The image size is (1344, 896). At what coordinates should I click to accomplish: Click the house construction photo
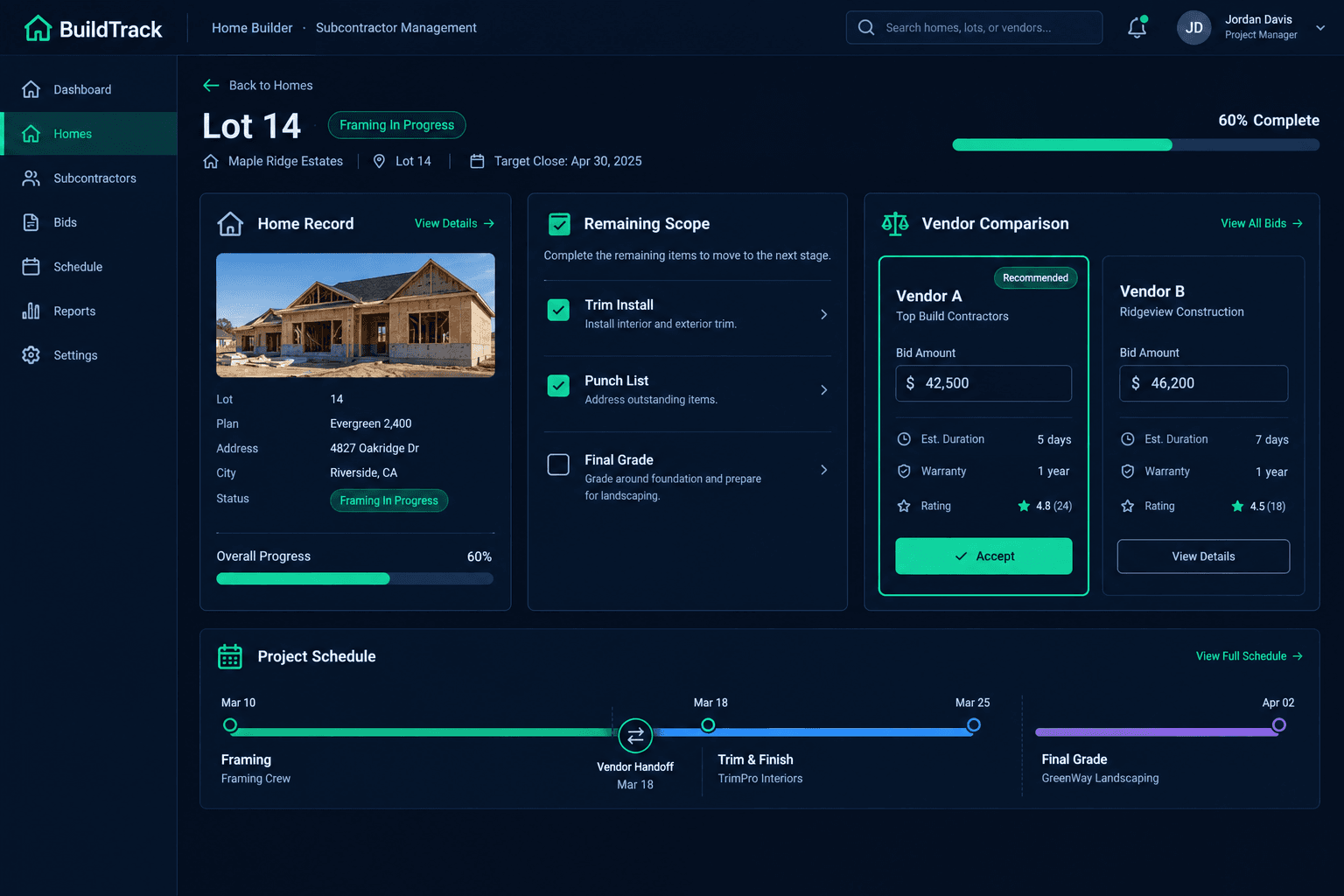coord(355,315)
